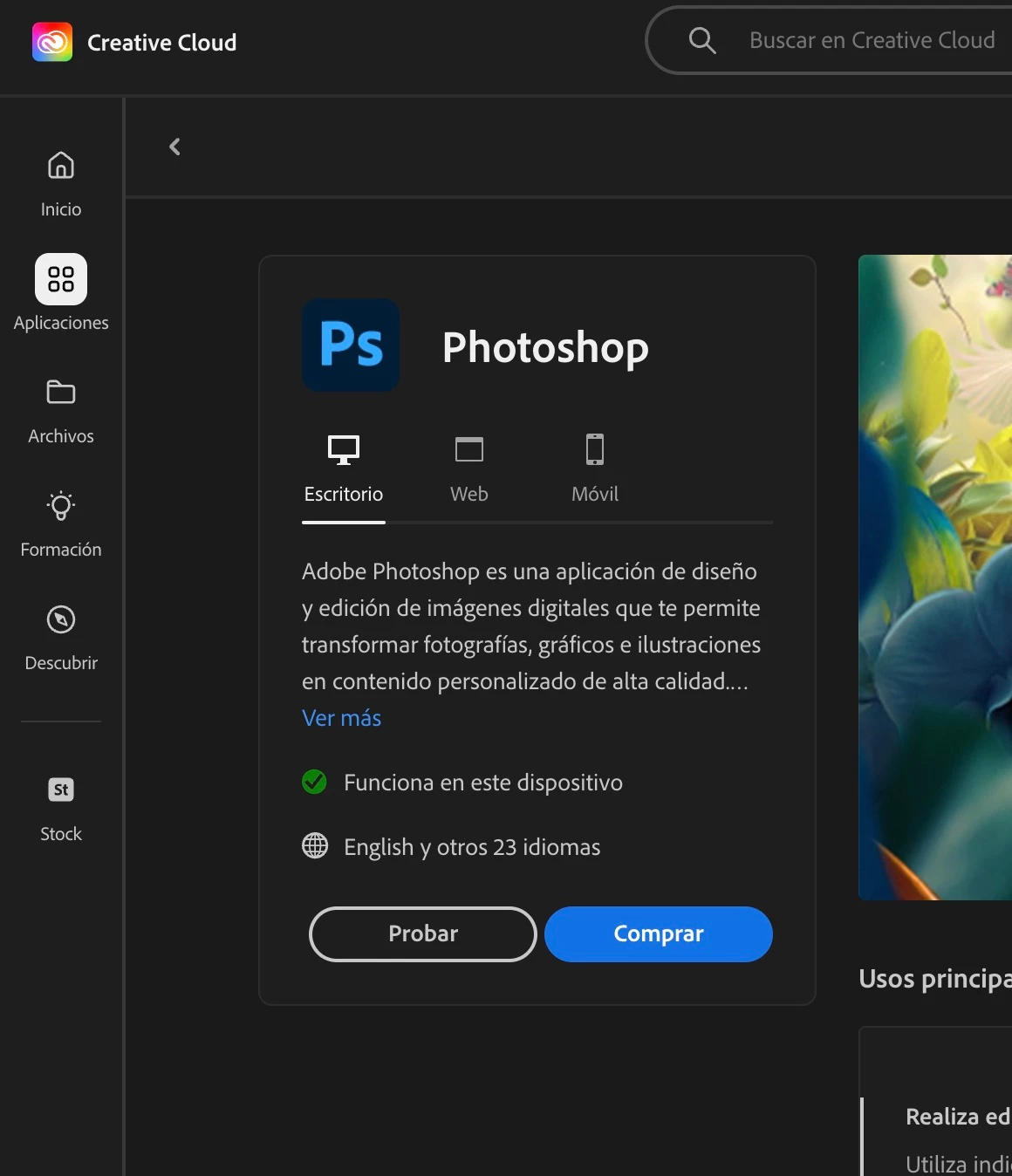The height and width of the screenshot is (1176, 1012).
Task: Expand description with Ver más
Action: (341, 718)
